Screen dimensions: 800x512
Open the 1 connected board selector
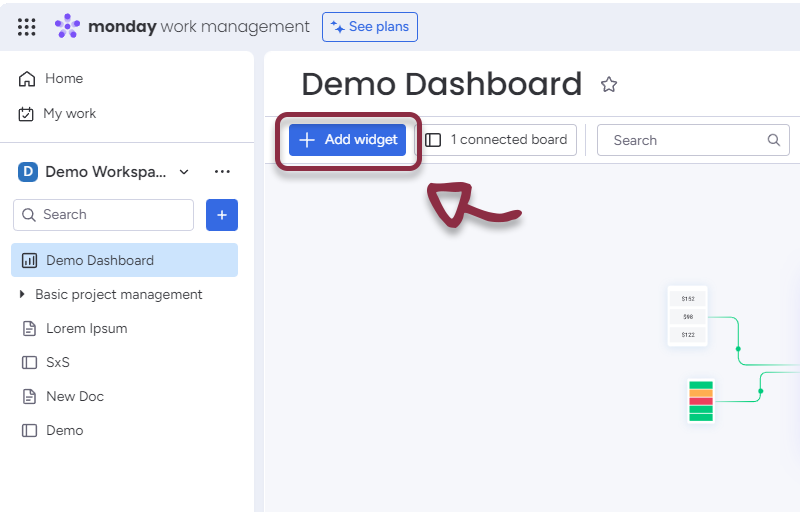tap(497, 140)
